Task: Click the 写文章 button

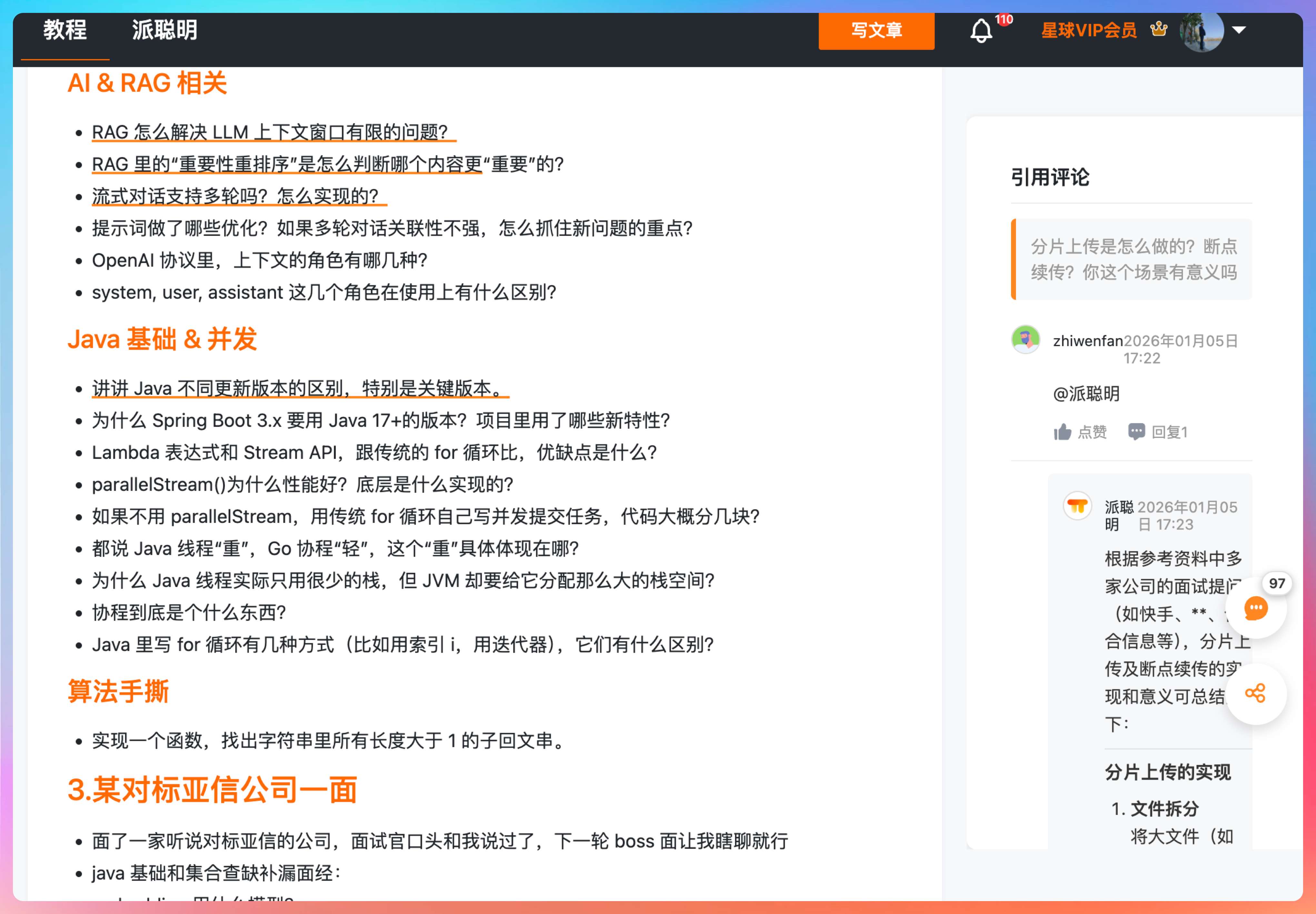Action: click(x=876, y=30)
